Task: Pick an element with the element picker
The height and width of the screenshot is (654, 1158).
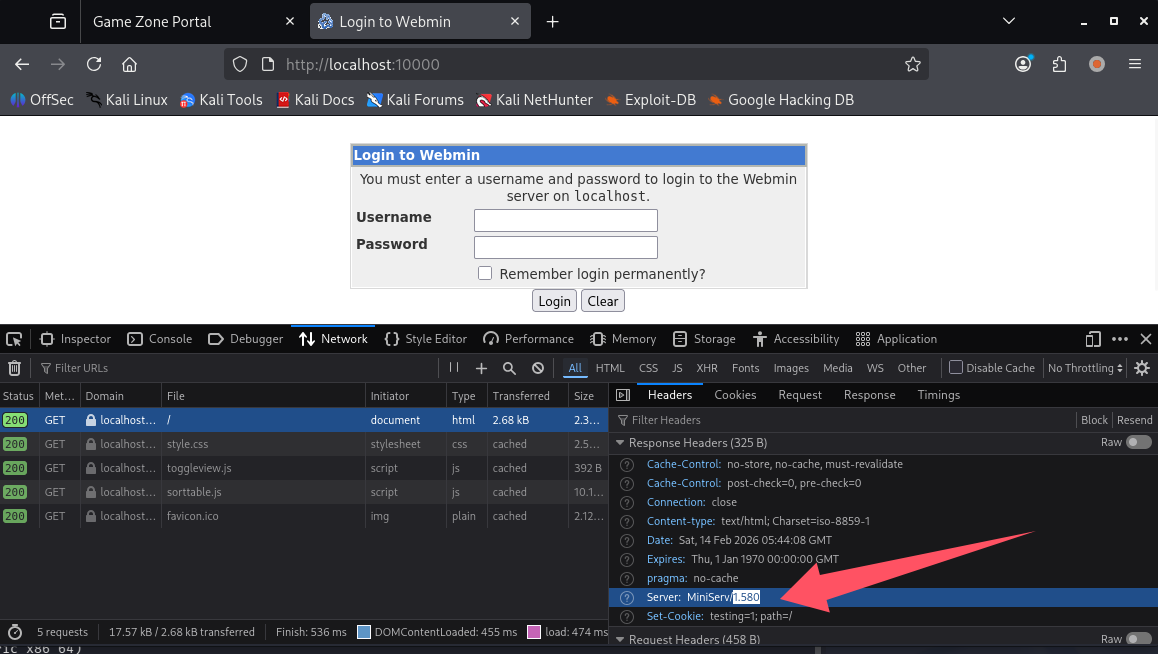Action: [x=14, y=339]
